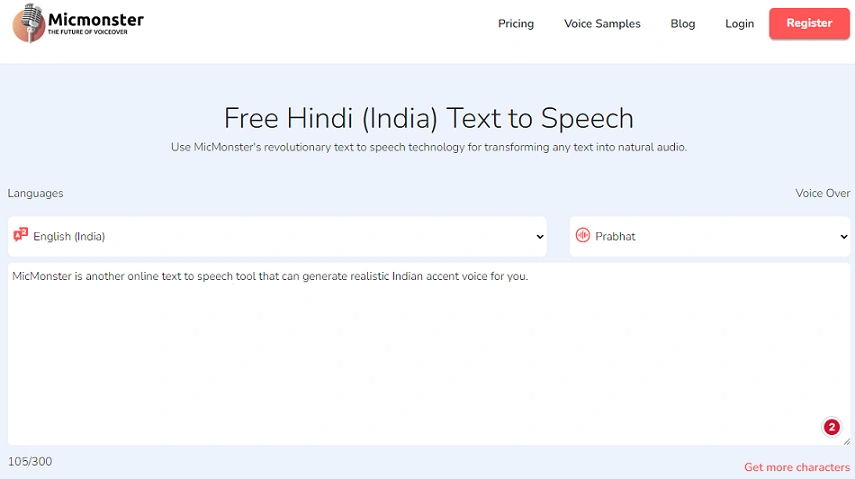Click the language translate icon
The height and width of the screenshot is (479, 855).
click(21, 235)
